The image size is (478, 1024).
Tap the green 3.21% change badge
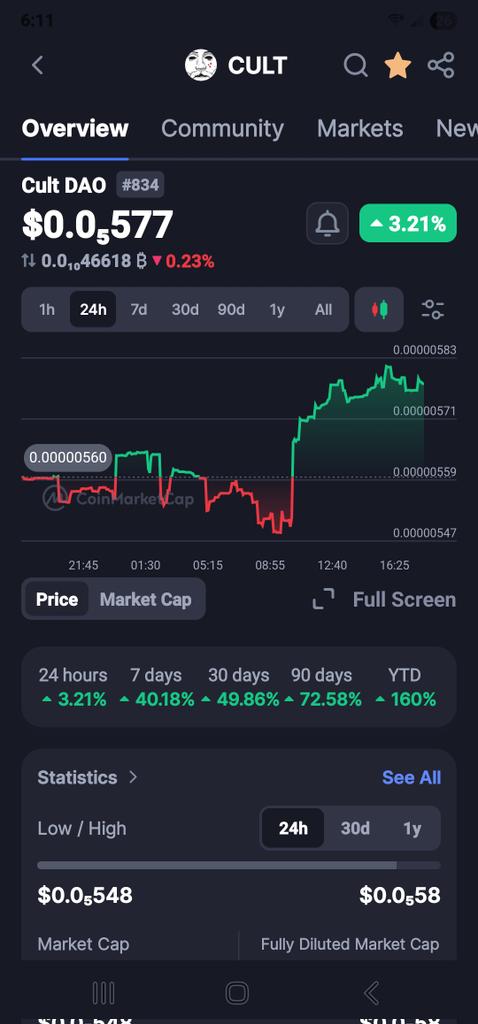point(408,223)
